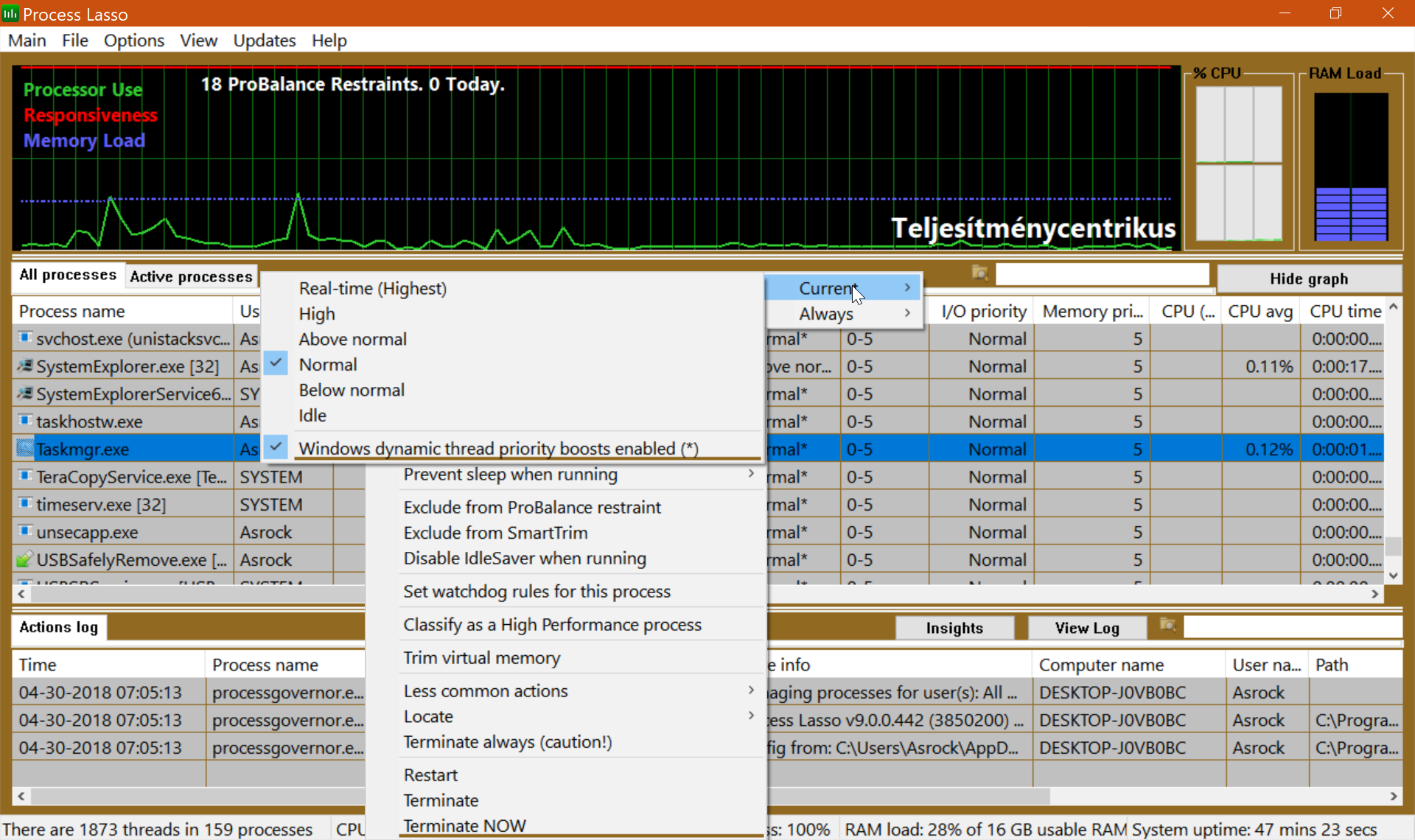
Task: Click the SystemExplorer.exe [32] process icon
Action: [25, 365]
